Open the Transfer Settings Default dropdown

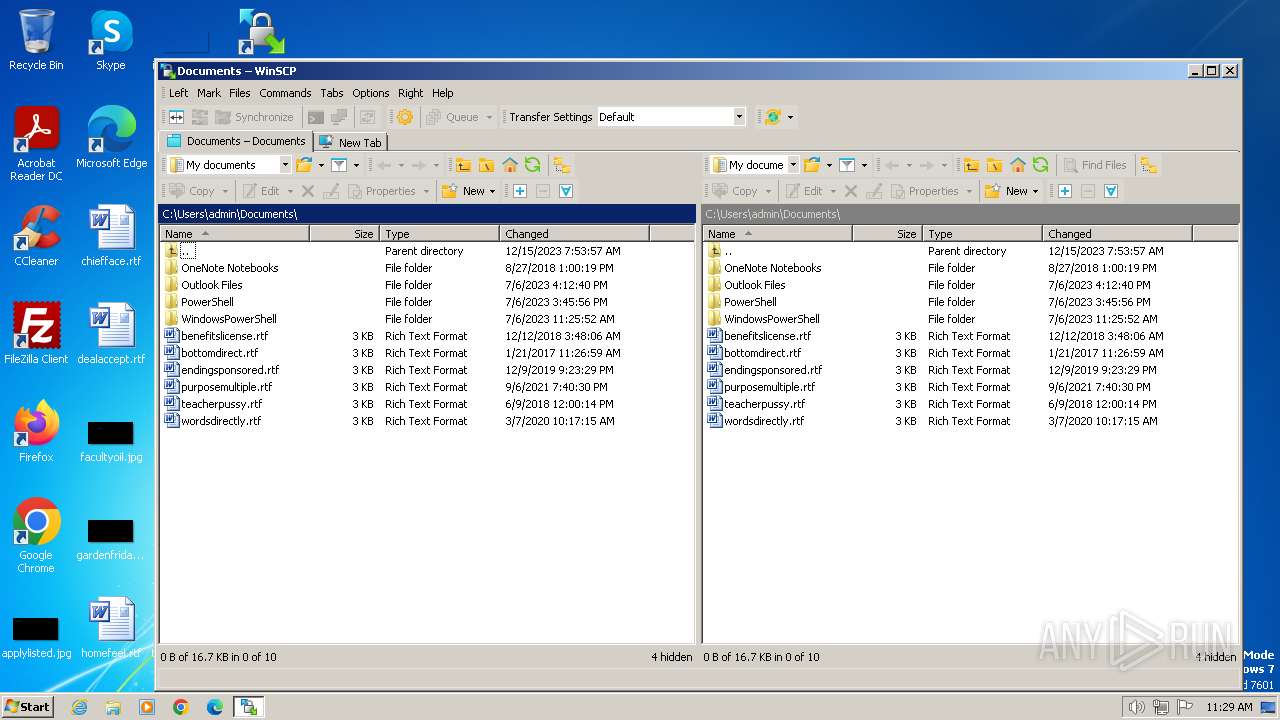point(739,117)
